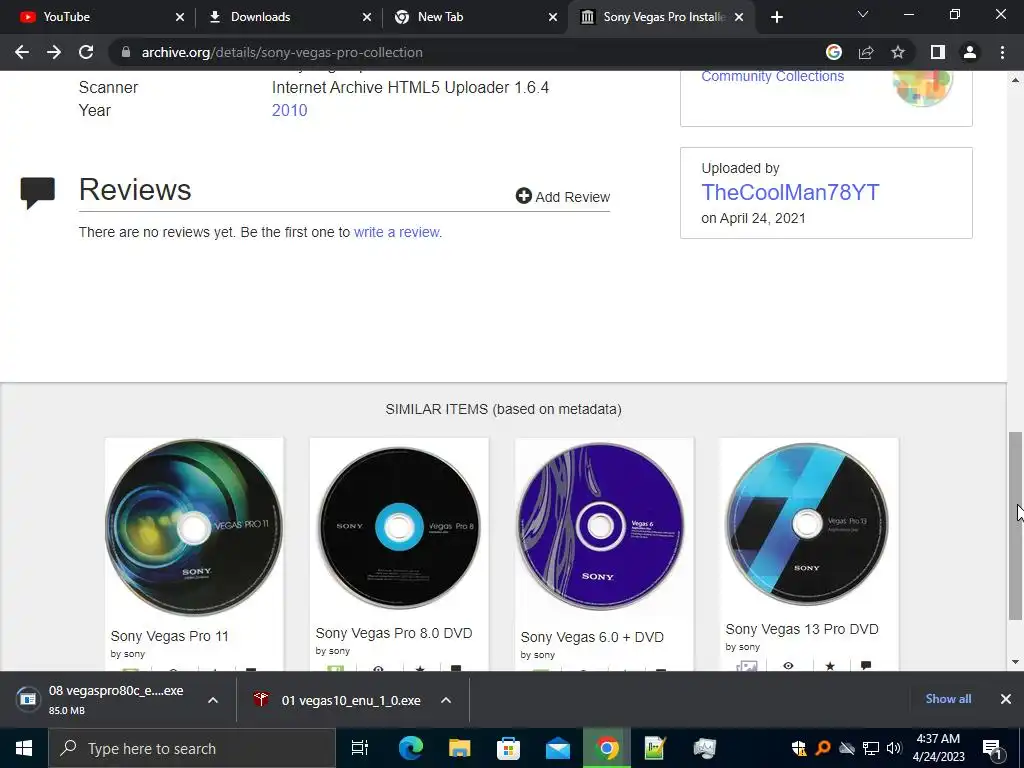Launch Microsoft Edge from the taskbar
This screenshot has height=768, width=1024.
point(411,748)
